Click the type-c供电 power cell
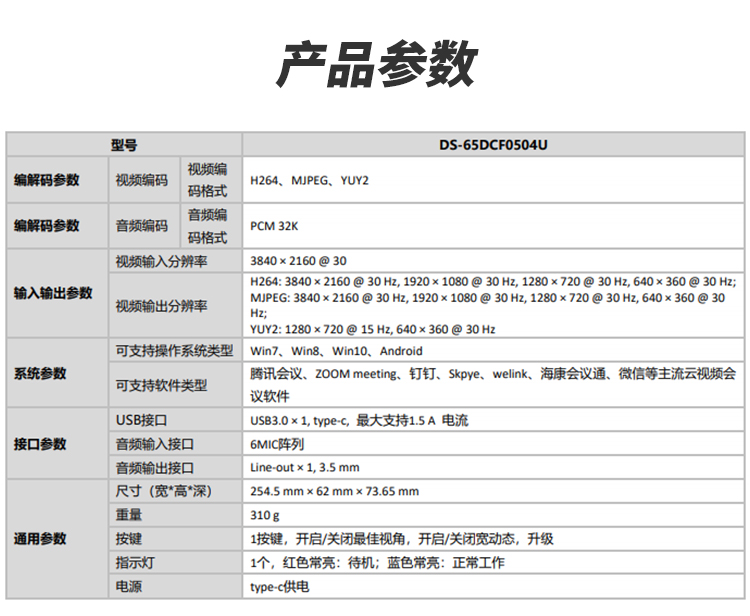This screenshot has width=750, height=616. 493,586
